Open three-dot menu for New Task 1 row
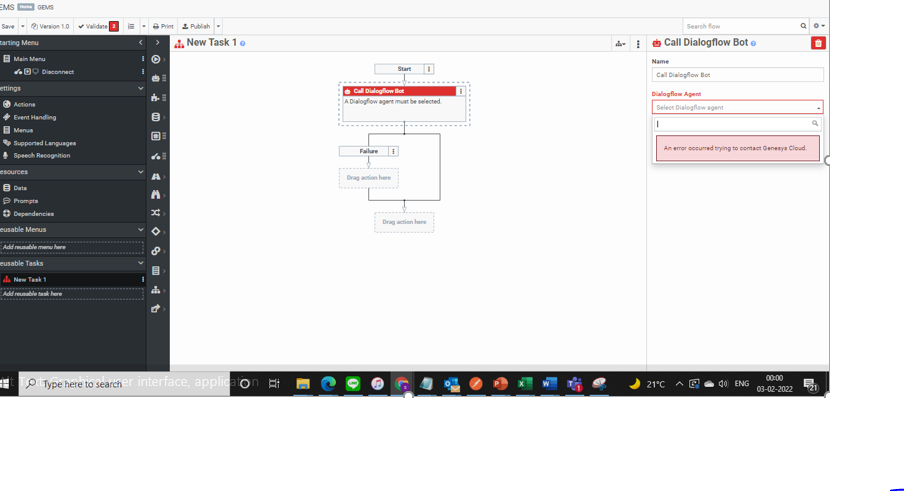 pyautogui.click(x=142, y=280)
